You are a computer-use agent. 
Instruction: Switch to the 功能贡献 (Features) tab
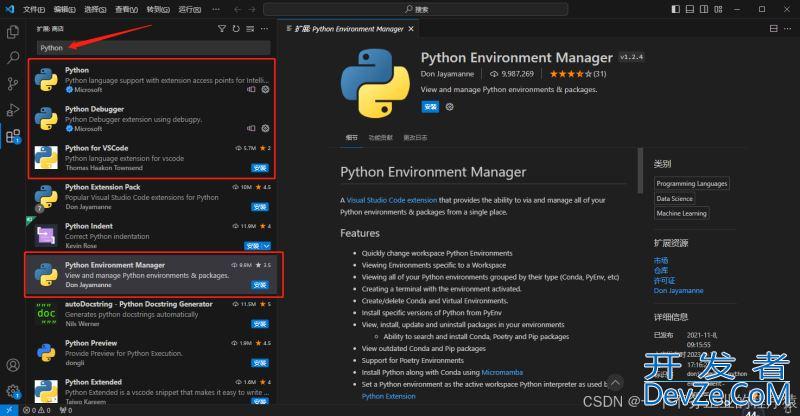[381, 138]
